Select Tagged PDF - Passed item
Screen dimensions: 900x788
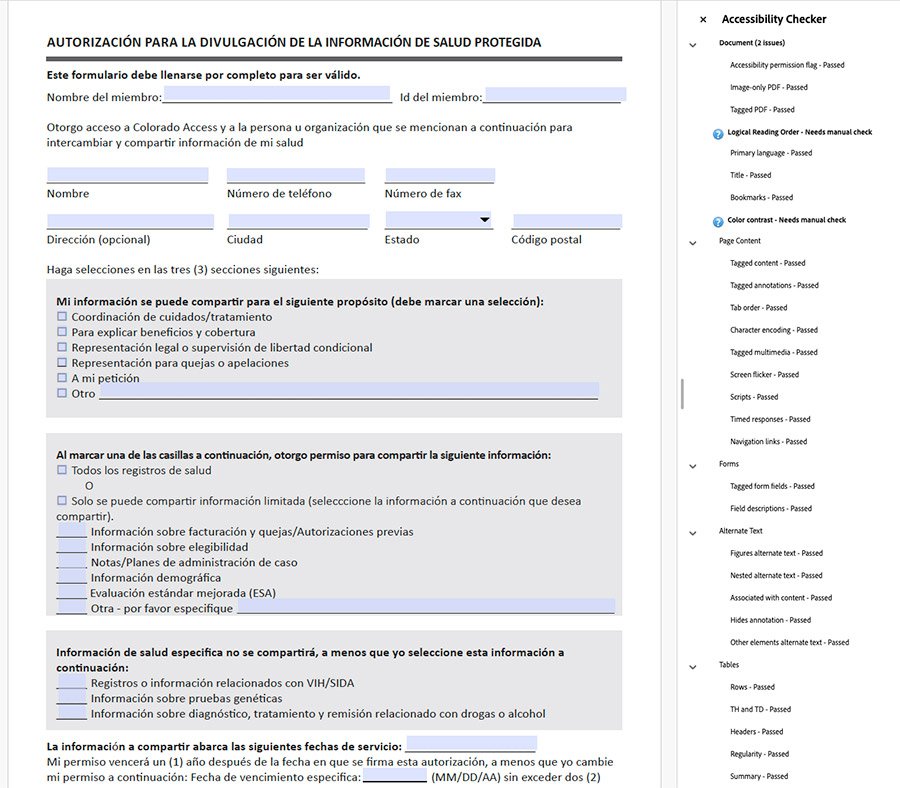tap(762, 110)
